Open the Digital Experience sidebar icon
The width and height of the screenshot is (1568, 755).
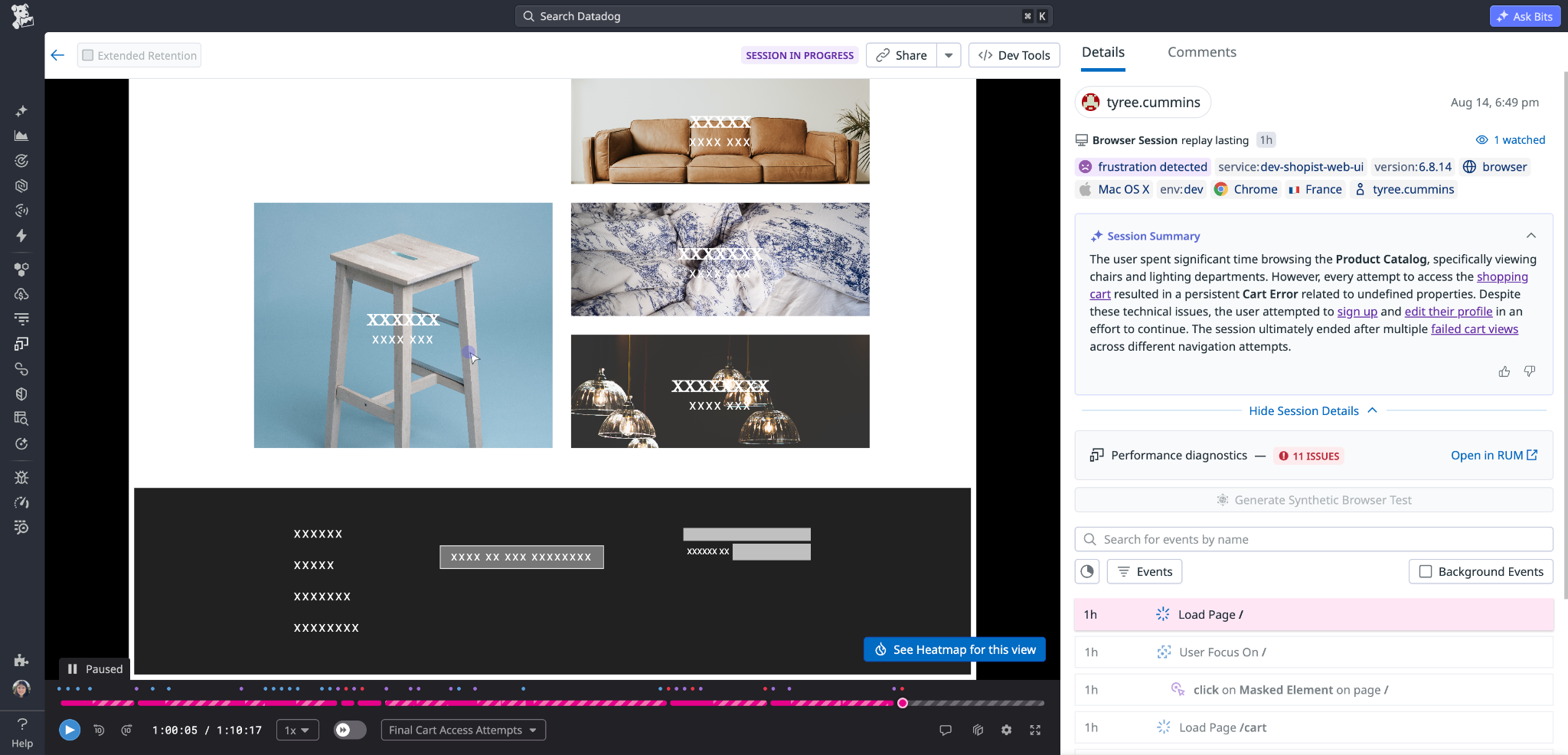click(21, 344)
